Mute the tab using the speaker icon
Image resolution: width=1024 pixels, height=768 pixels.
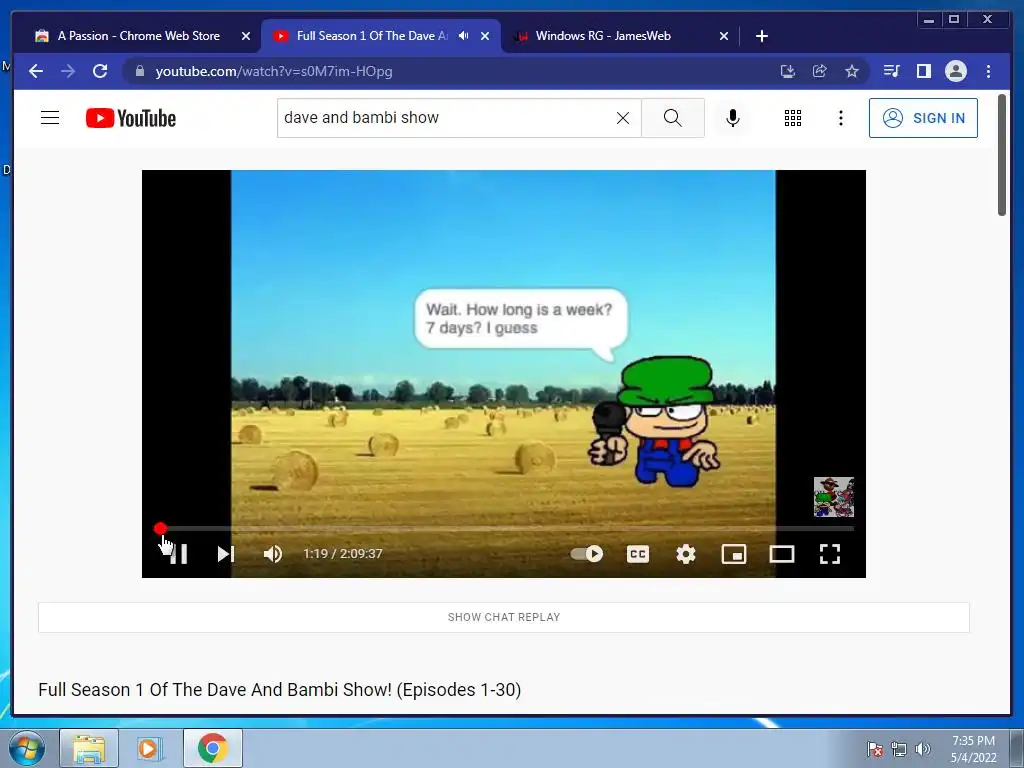463,36
